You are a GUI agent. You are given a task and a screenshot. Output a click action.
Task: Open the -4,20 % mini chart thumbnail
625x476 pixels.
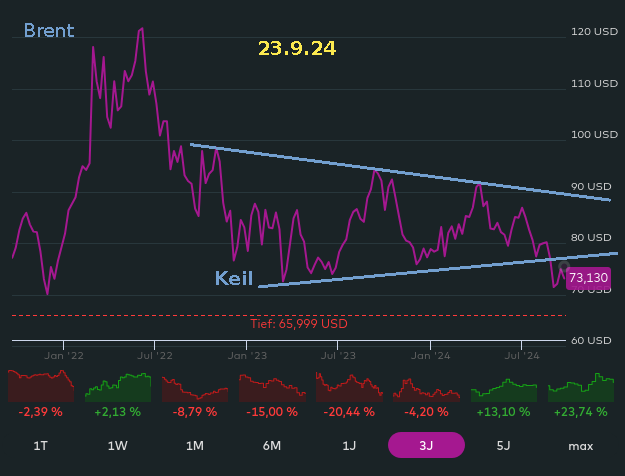click(x=426, y=389)
